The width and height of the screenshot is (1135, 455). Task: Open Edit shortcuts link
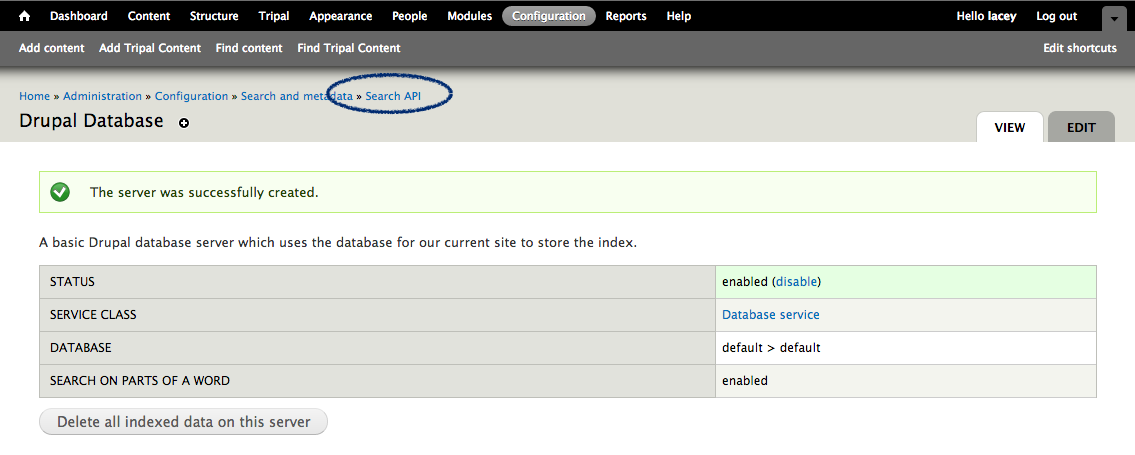(1079, 48)
